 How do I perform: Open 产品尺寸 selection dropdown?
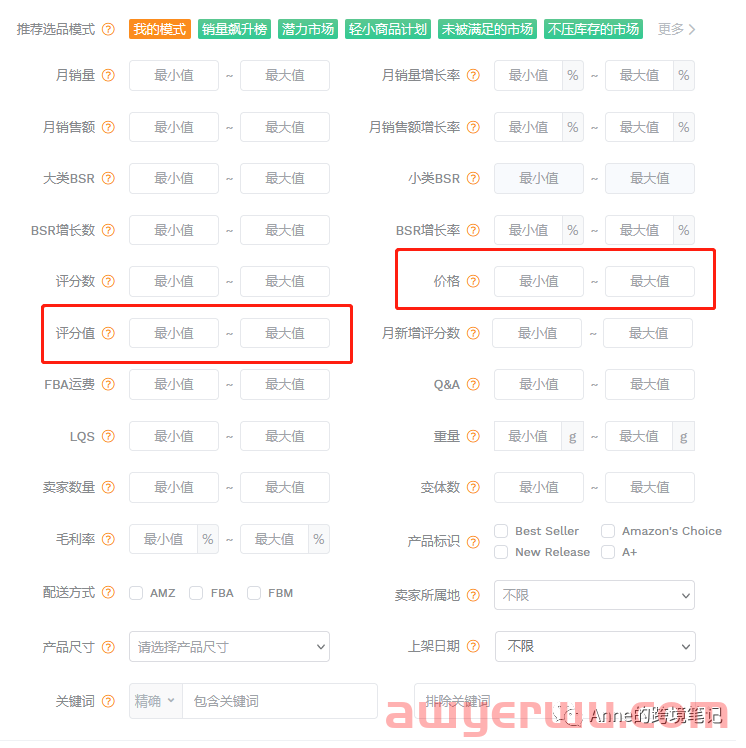pyautogui.click(x=229, y=647)
